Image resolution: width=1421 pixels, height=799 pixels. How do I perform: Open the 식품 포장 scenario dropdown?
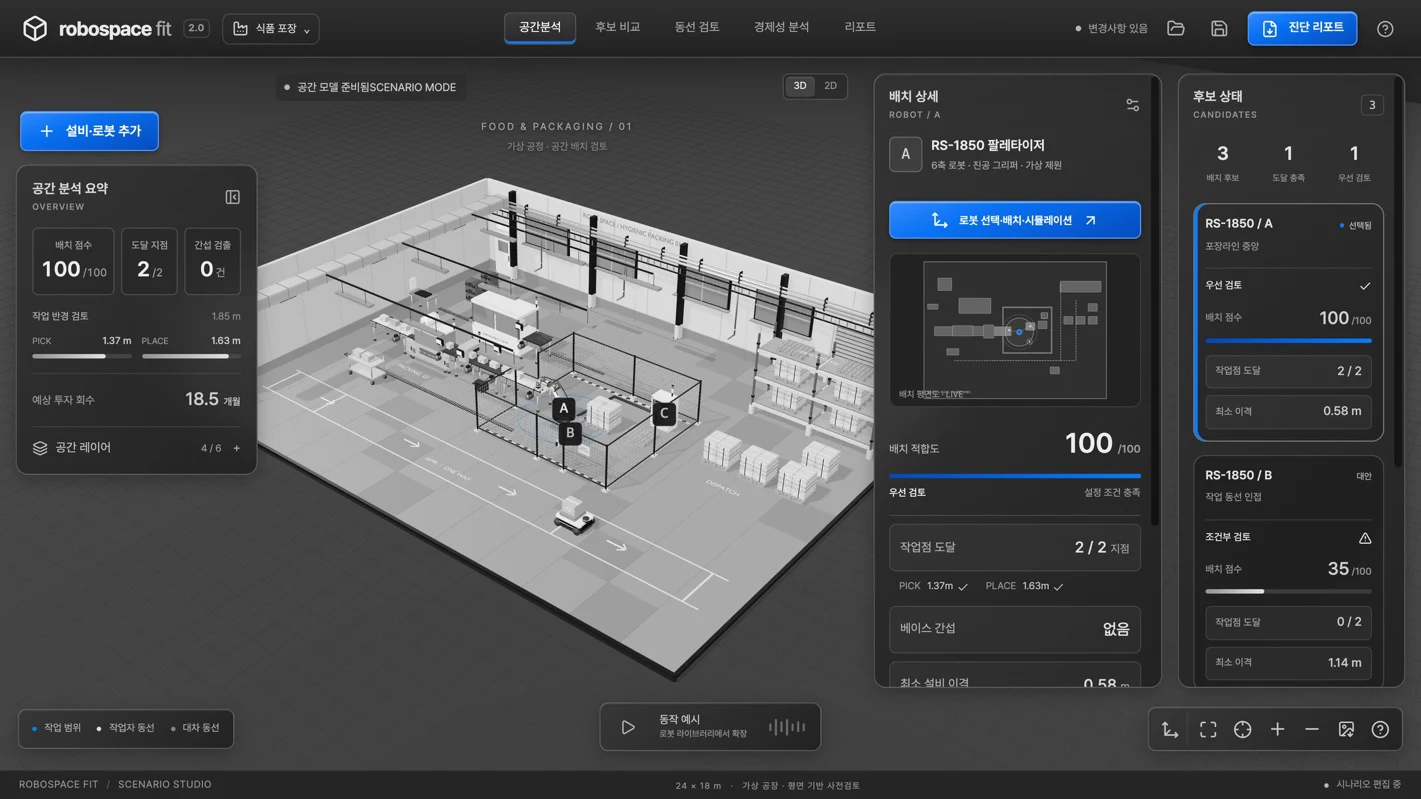click(271, 29)
